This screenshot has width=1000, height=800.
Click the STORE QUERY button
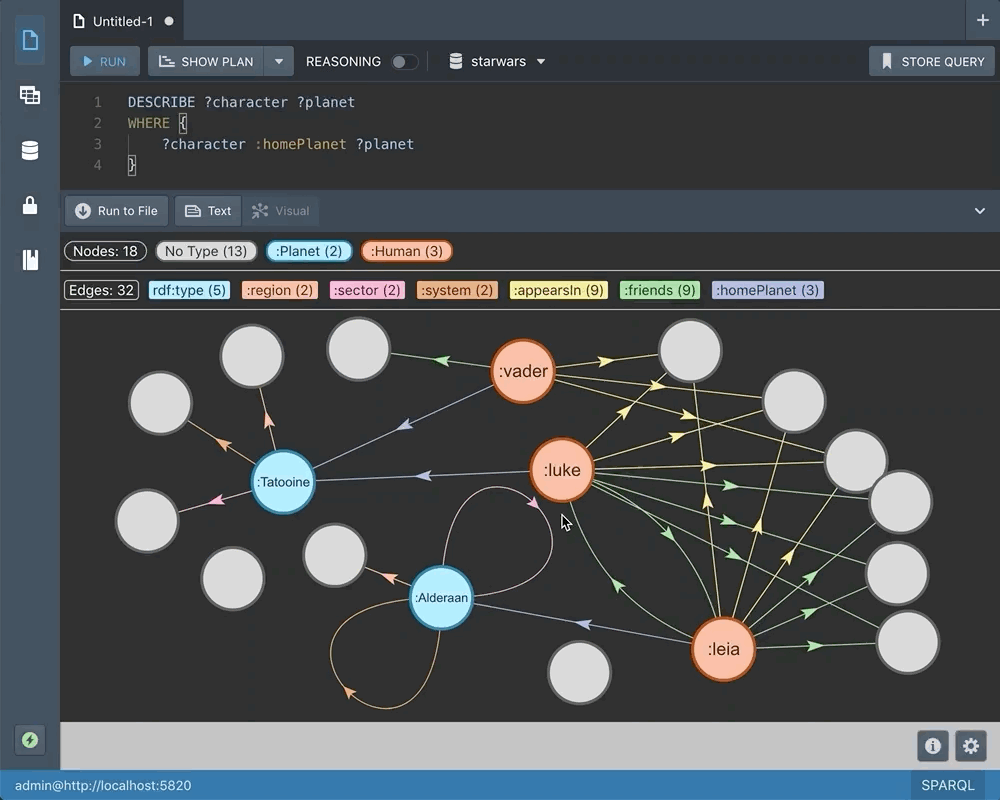tap(932, 62)
